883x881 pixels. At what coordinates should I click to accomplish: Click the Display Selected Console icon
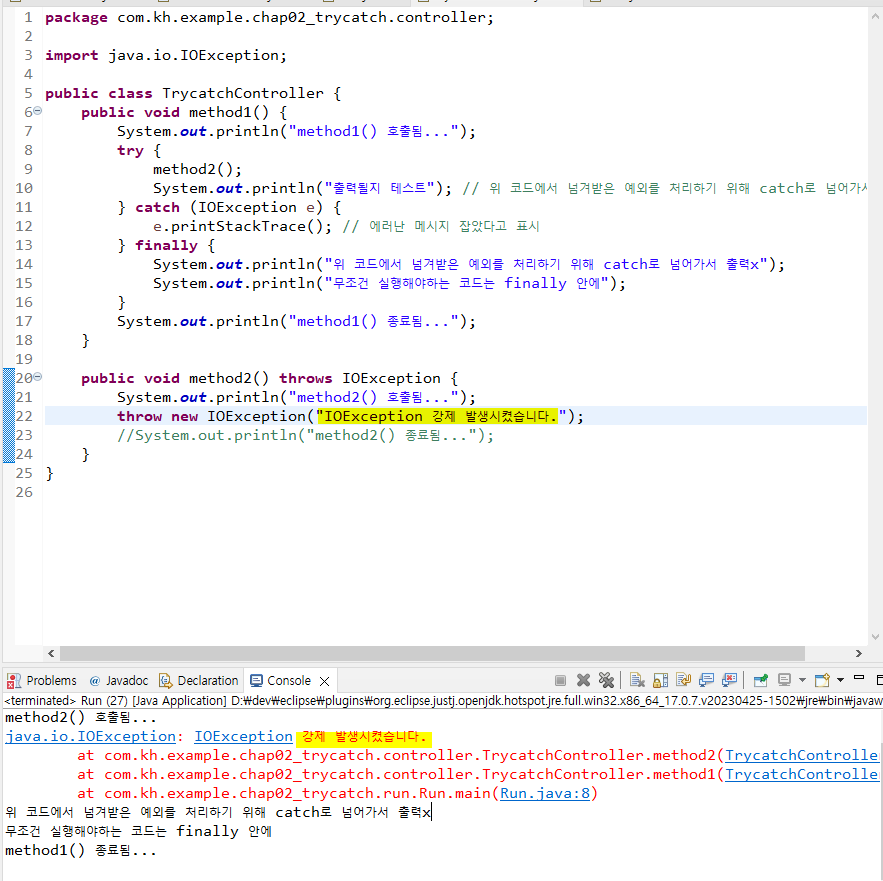click(x=784, y=680)
